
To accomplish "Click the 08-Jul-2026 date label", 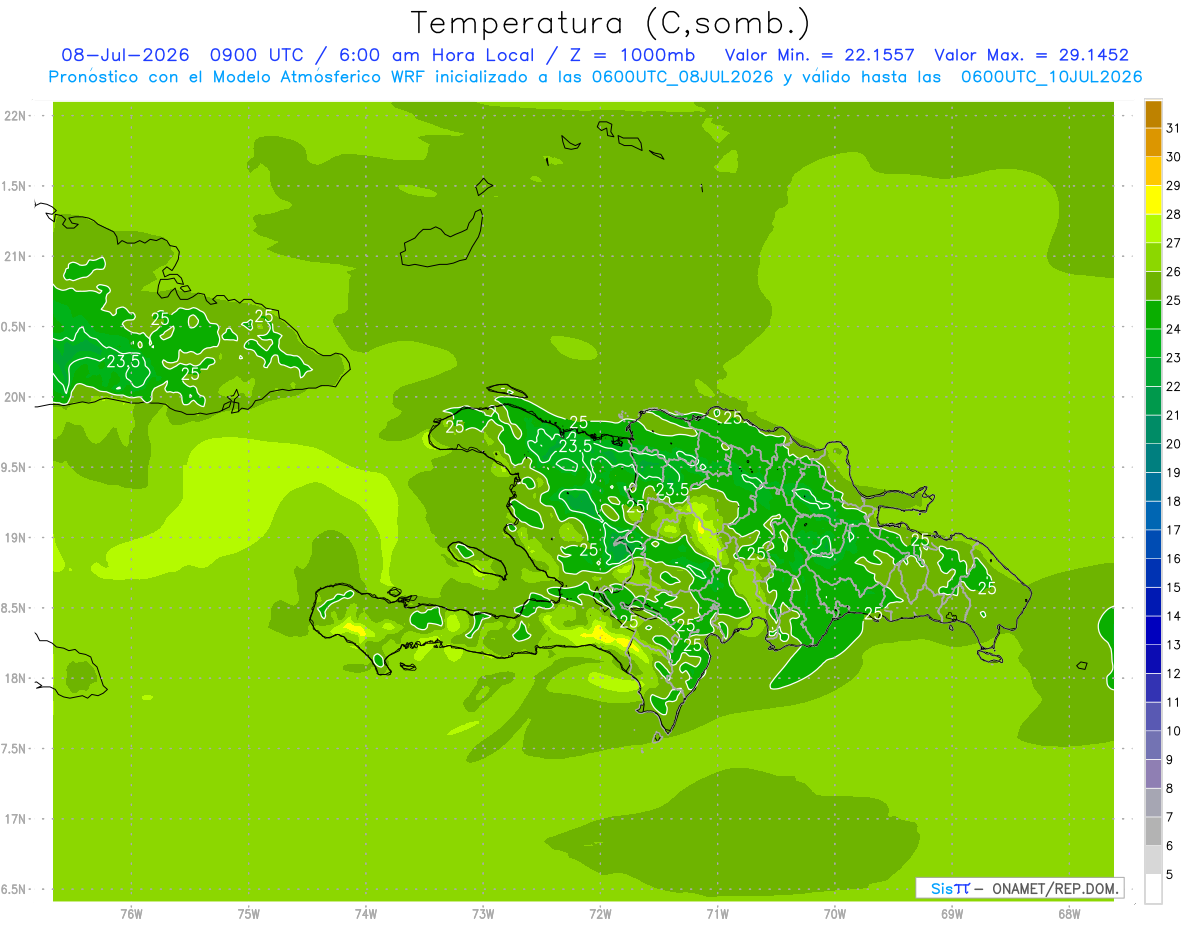I will [x=125, y=56].
